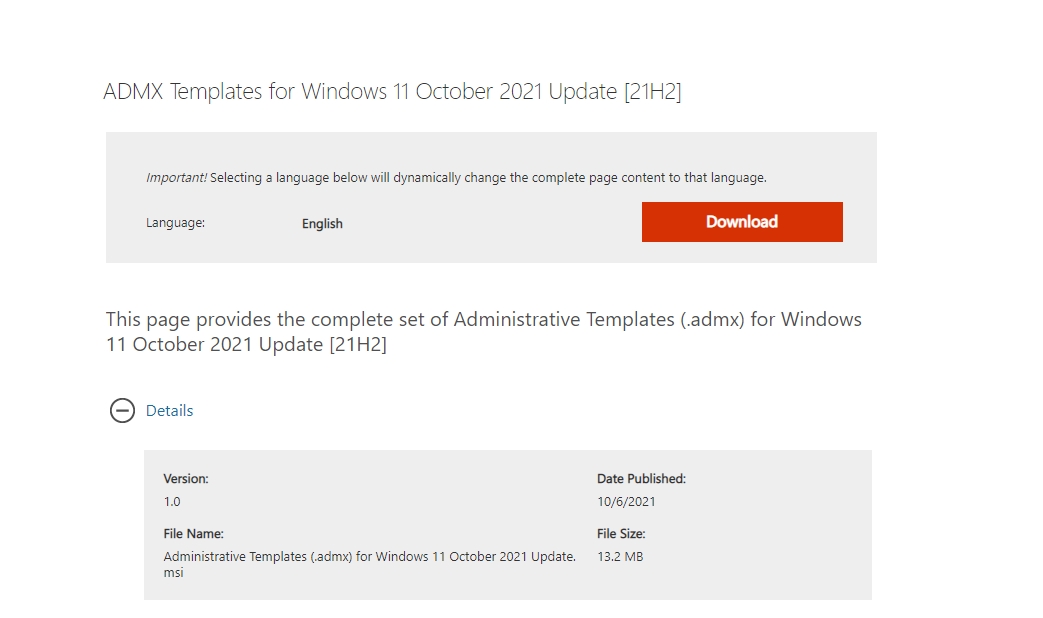Collapse Details using the circled minus icon
Viewport: 1043px width, 618px height.
click(x=122, y=410)
